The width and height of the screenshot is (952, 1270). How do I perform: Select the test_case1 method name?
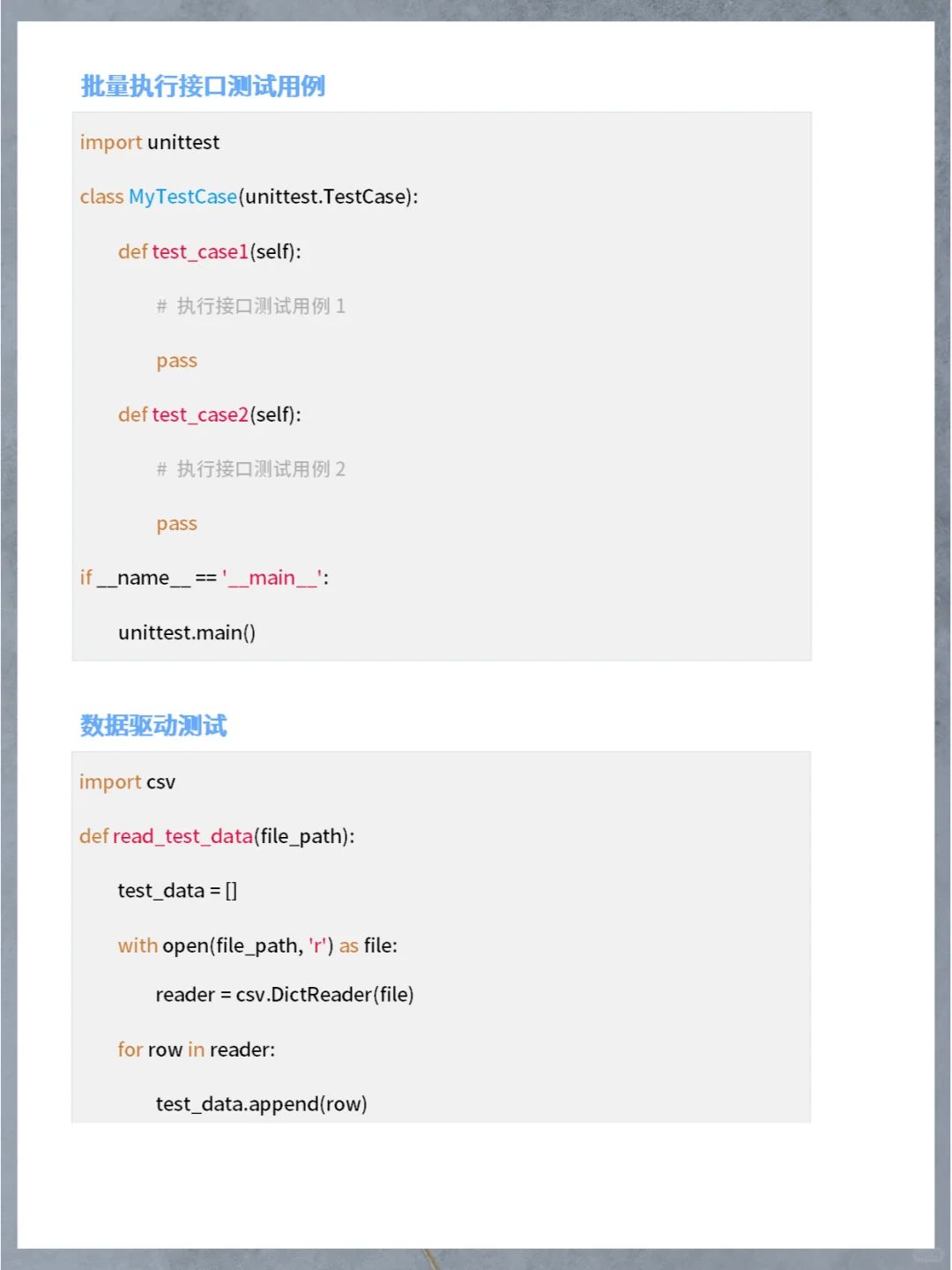coord(197,251)
